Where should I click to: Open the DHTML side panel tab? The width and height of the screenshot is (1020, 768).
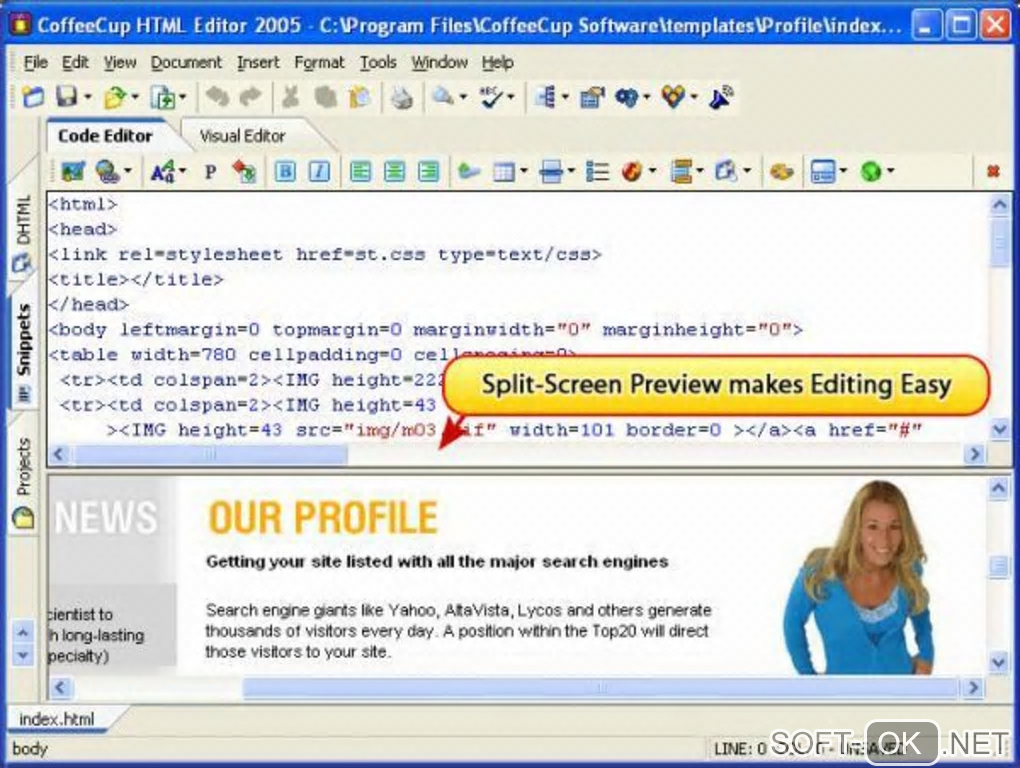tap(23, 233)
